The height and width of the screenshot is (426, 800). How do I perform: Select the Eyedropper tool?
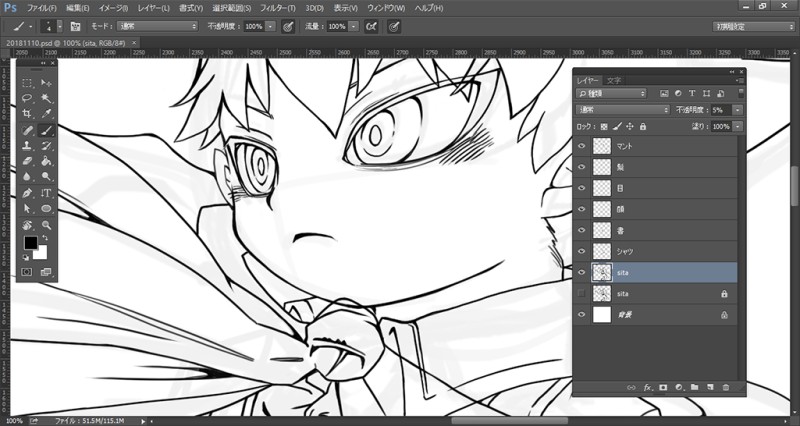click(x=46, y=114)
